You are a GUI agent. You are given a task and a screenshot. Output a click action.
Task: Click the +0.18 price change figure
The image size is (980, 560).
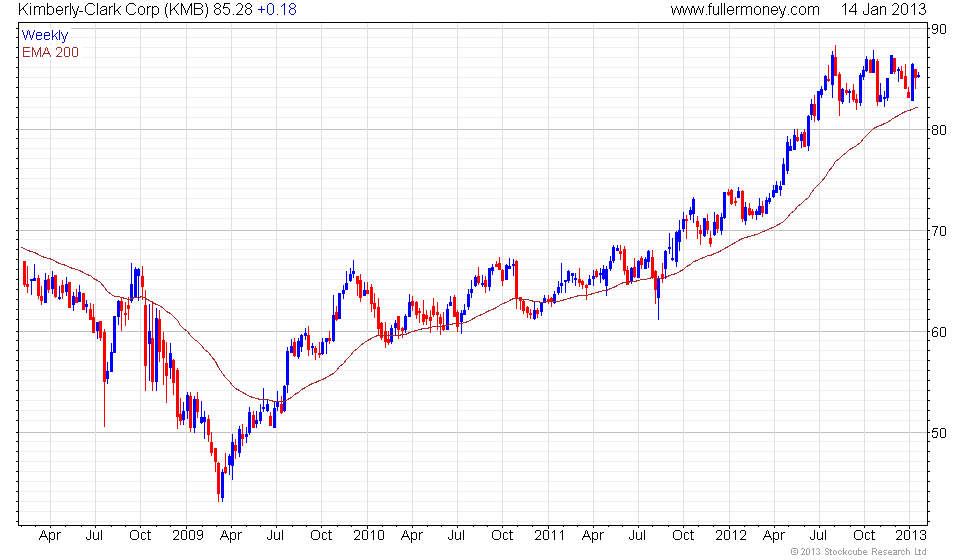[x=277, y=10]
